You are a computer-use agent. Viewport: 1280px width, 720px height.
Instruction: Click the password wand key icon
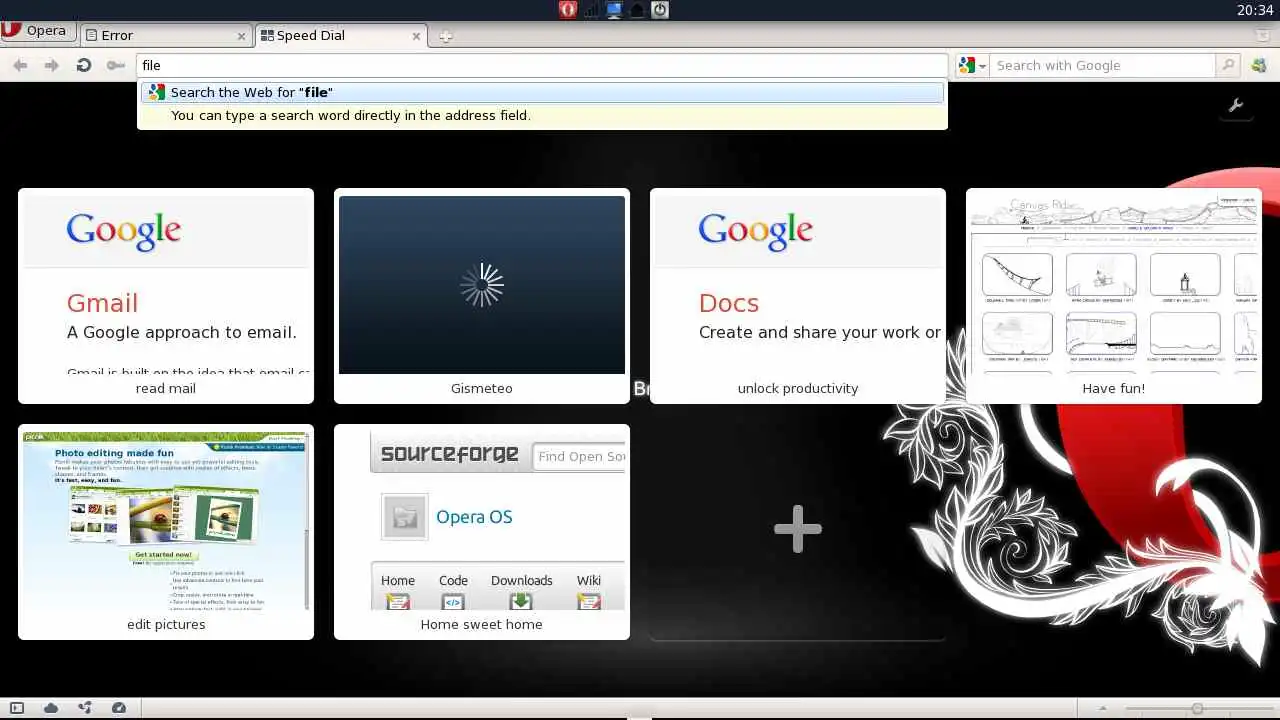click(116, 65)
